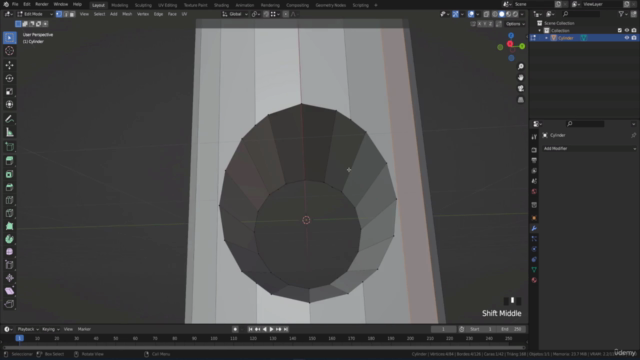Toggle show overlays button
Screen dimensions: 640x360
[471, 14]
